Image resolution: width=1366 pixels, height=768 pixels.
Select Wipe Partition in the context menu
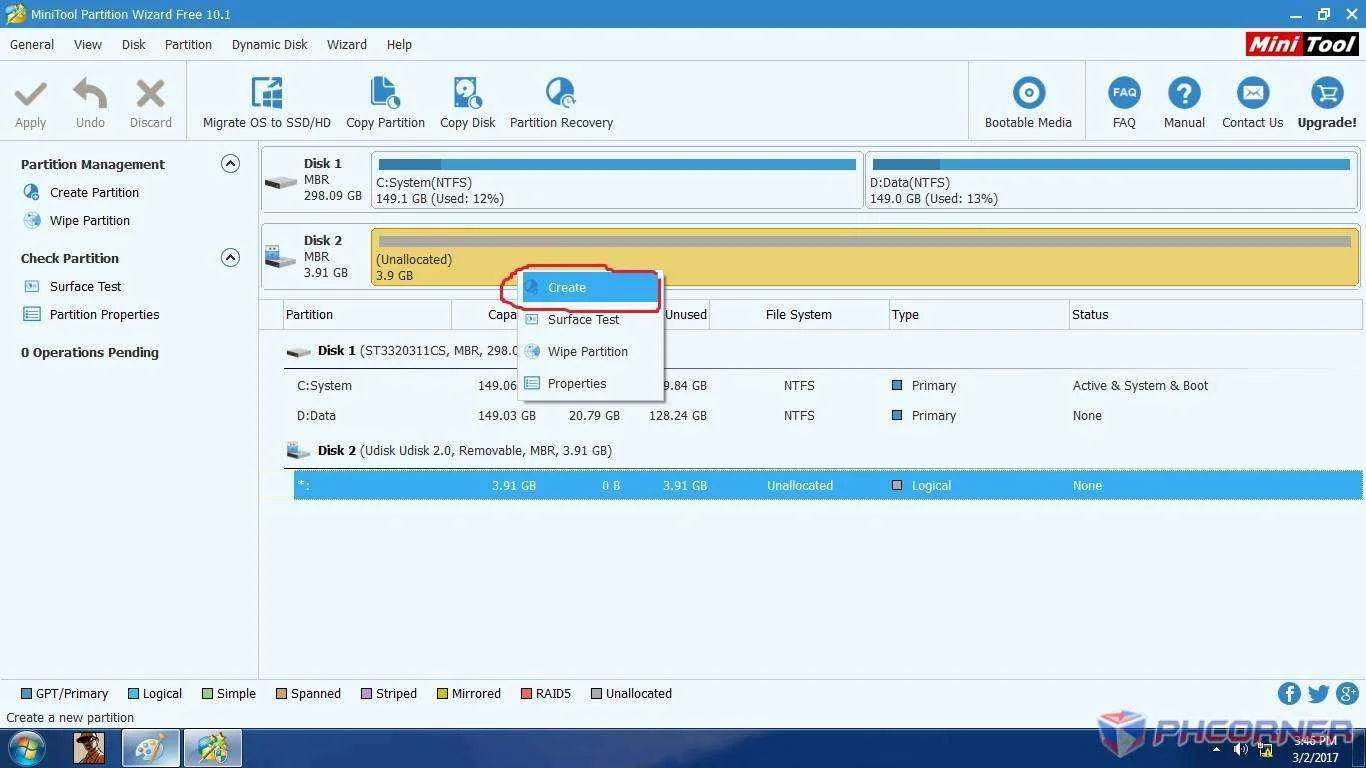point(589,351)
